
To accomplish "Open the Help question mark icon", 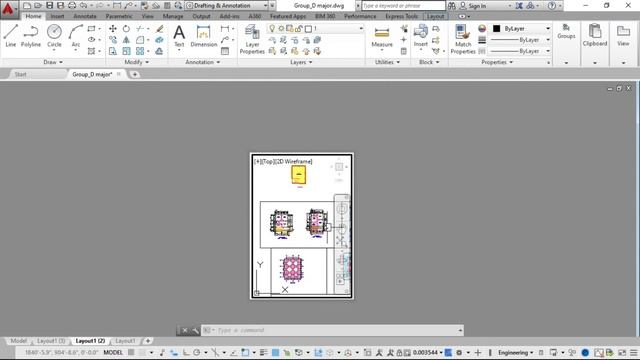I will tap(552, 6).
